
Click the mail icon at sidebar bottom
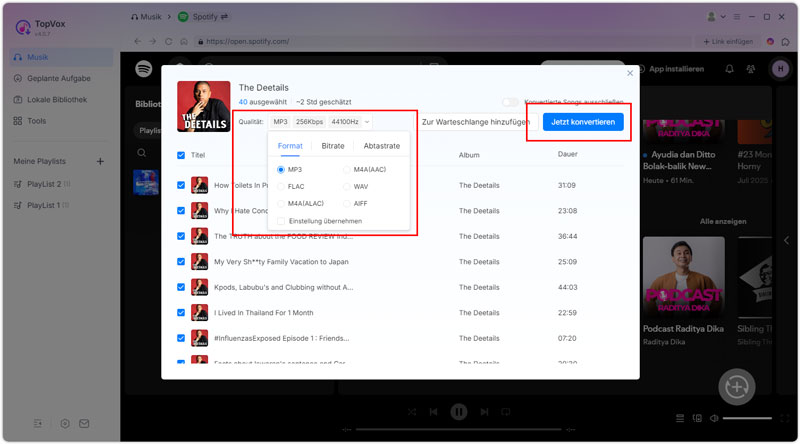point(84,424)
